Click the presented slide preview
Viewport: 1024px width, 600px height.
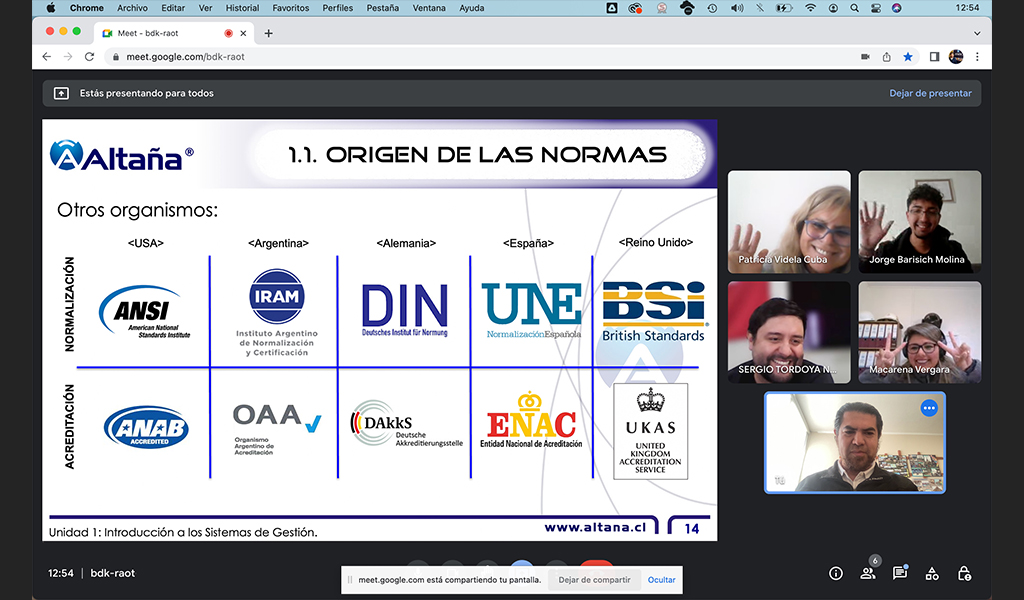[x=379, y=330]
